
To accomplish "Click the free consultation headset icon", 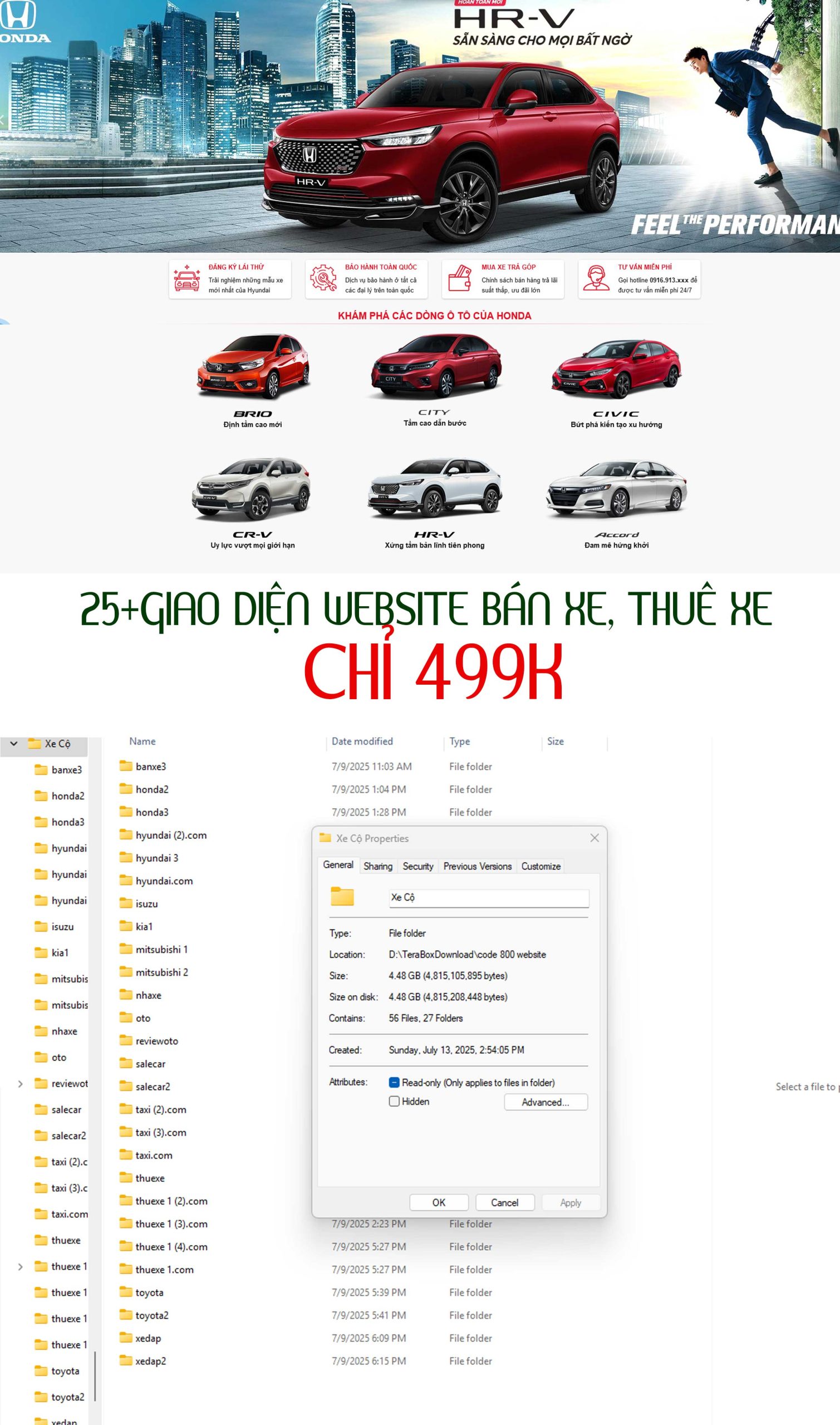I will (596, 278).
